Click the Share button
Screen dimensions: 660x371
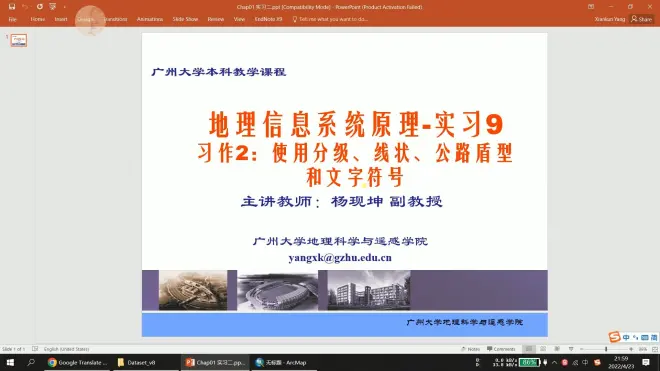(641, 19)
